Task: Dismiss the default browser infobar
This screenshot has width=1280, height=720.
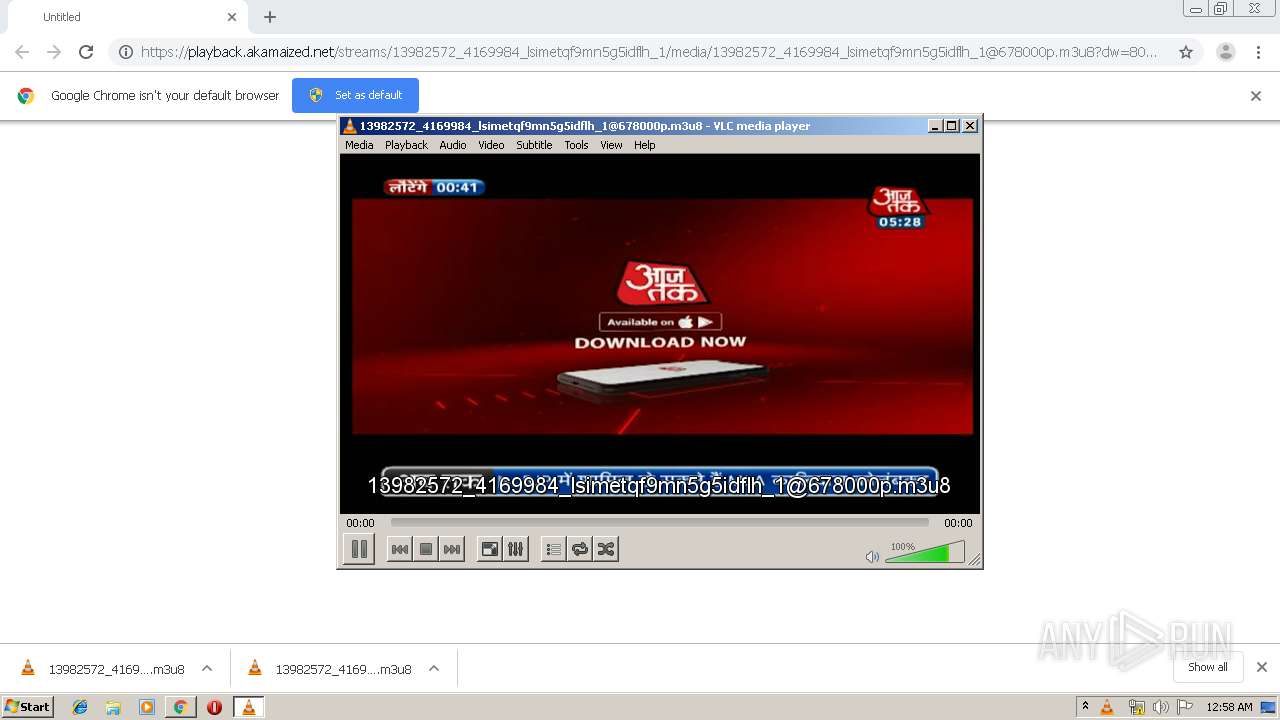Action: pos(1256,96)
